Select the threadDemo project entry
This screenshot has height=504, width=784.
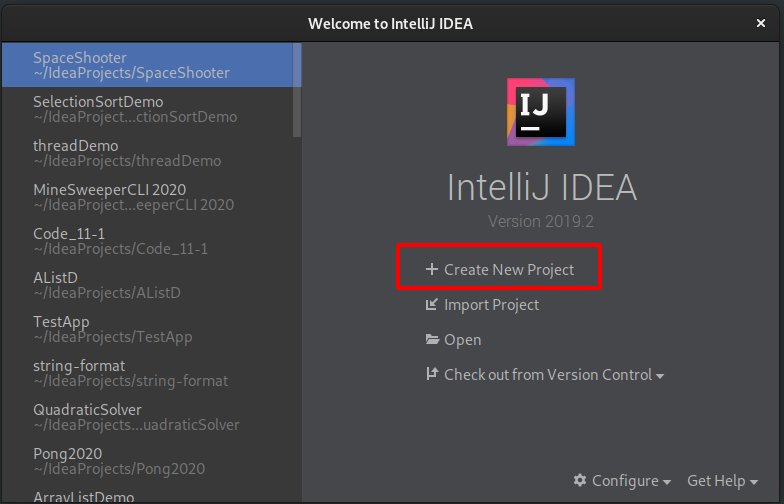coord(148,153)
